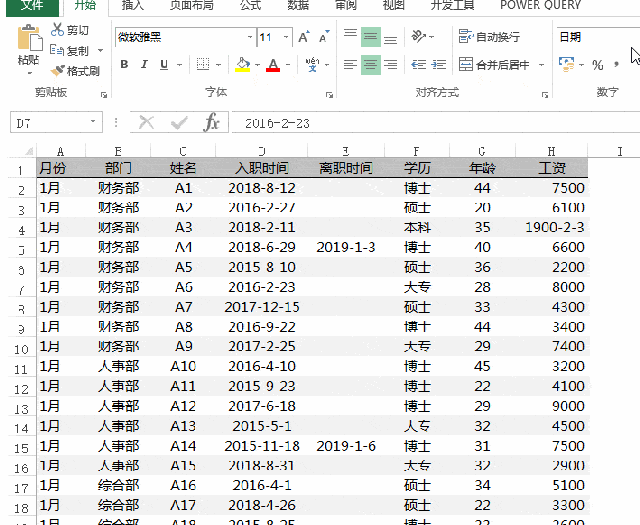The height and width of the screenshot is (525, 640).
Task: Toggle middle vertical alignment
Action: (371, 37)
